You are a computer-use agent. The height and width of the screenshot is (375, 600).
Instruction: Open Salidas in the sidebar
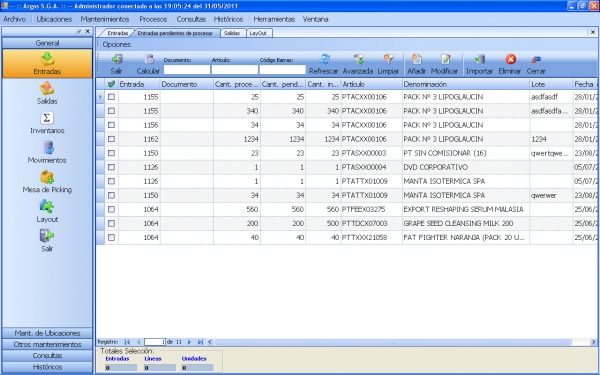(47, 93)
